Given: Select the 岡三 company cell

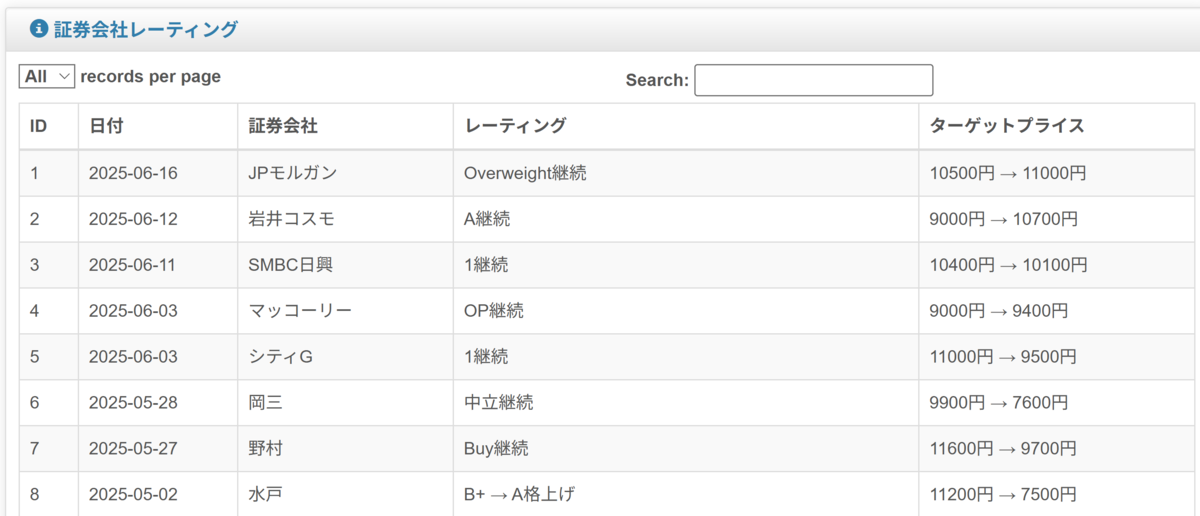Looking at the screenshot, I should click(346, 403).
